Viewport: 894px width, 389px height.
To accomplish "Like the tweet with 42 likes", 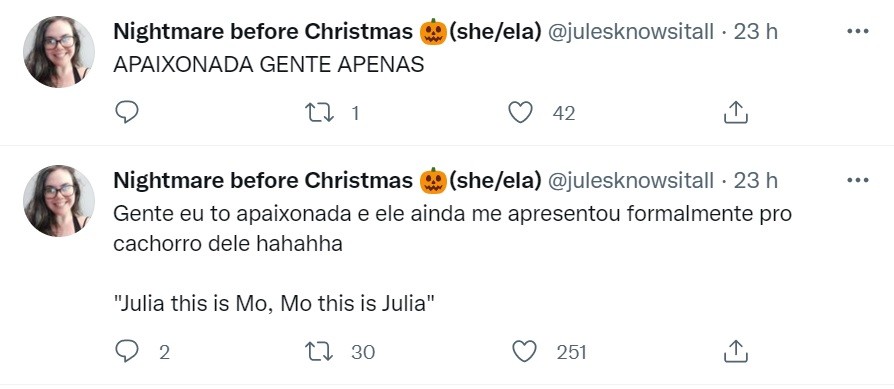I will [520, 112].
